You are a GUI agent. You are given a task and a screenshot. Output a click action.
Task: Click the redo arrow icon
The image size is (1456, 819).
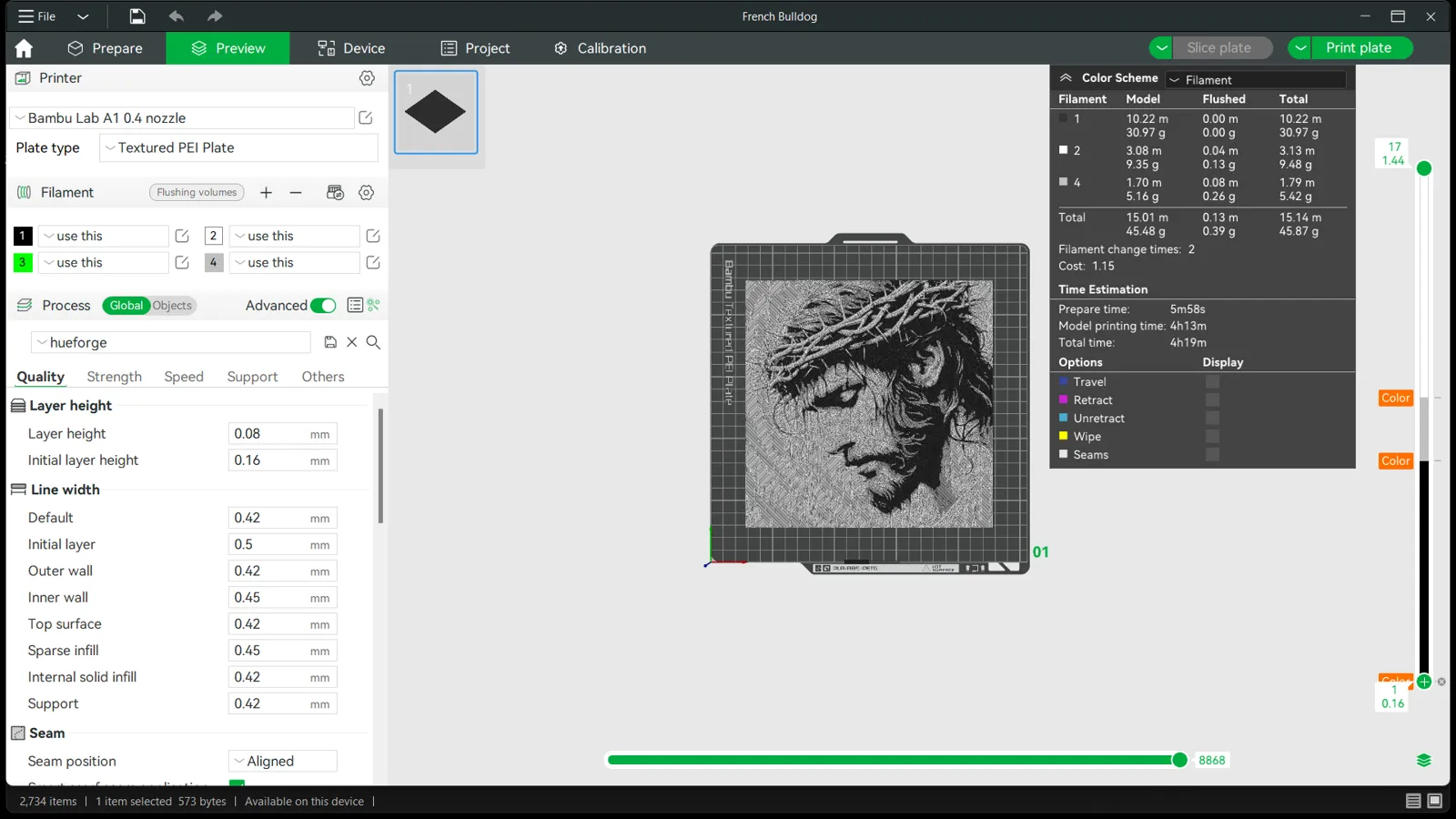coord(215,16)
